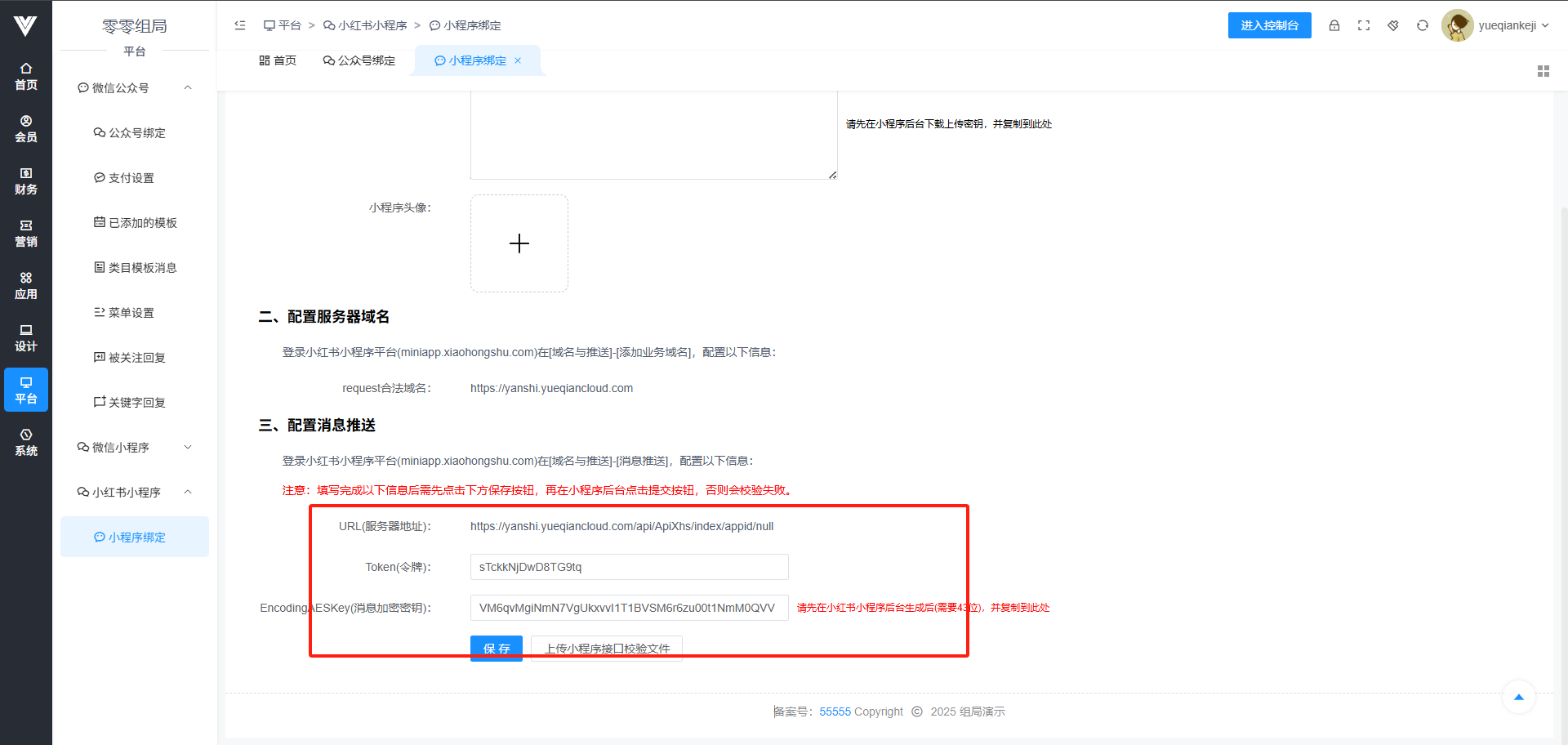The width and height of the screenshot is (1568, 745).
Task: Collapse the sidebar menu toggle icon
Action: point(240,25)
